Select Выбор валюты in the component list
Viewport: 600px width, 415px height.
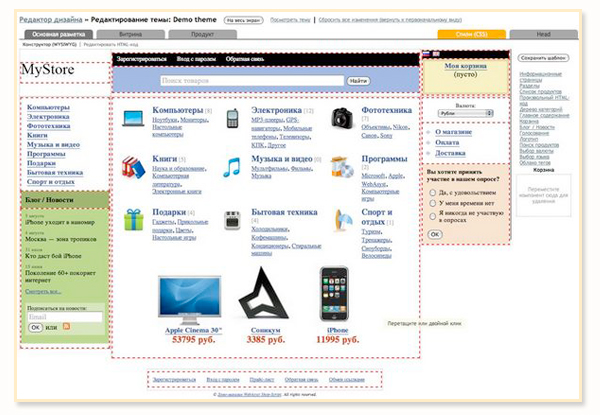pyautogui.click(x=536, y=151)
